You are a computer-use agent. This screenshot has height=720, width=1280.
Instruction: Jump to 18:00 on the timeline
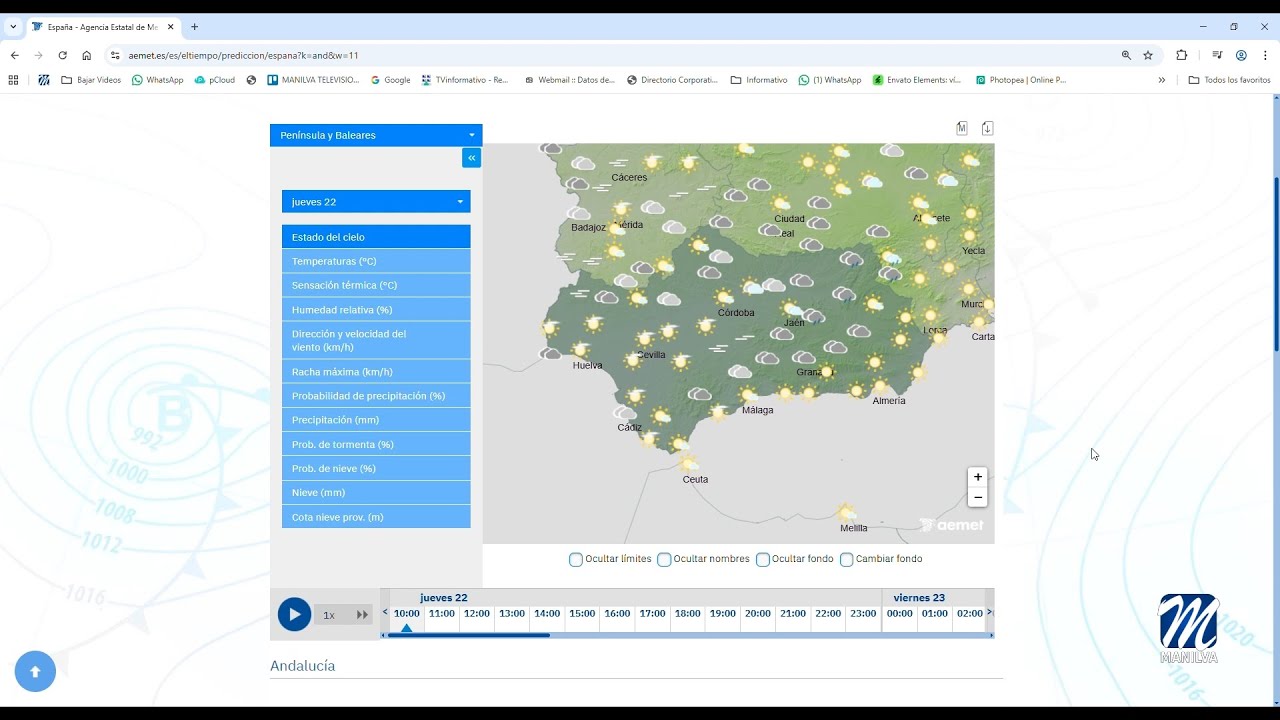pyautogui.click(x=687, y=614)
